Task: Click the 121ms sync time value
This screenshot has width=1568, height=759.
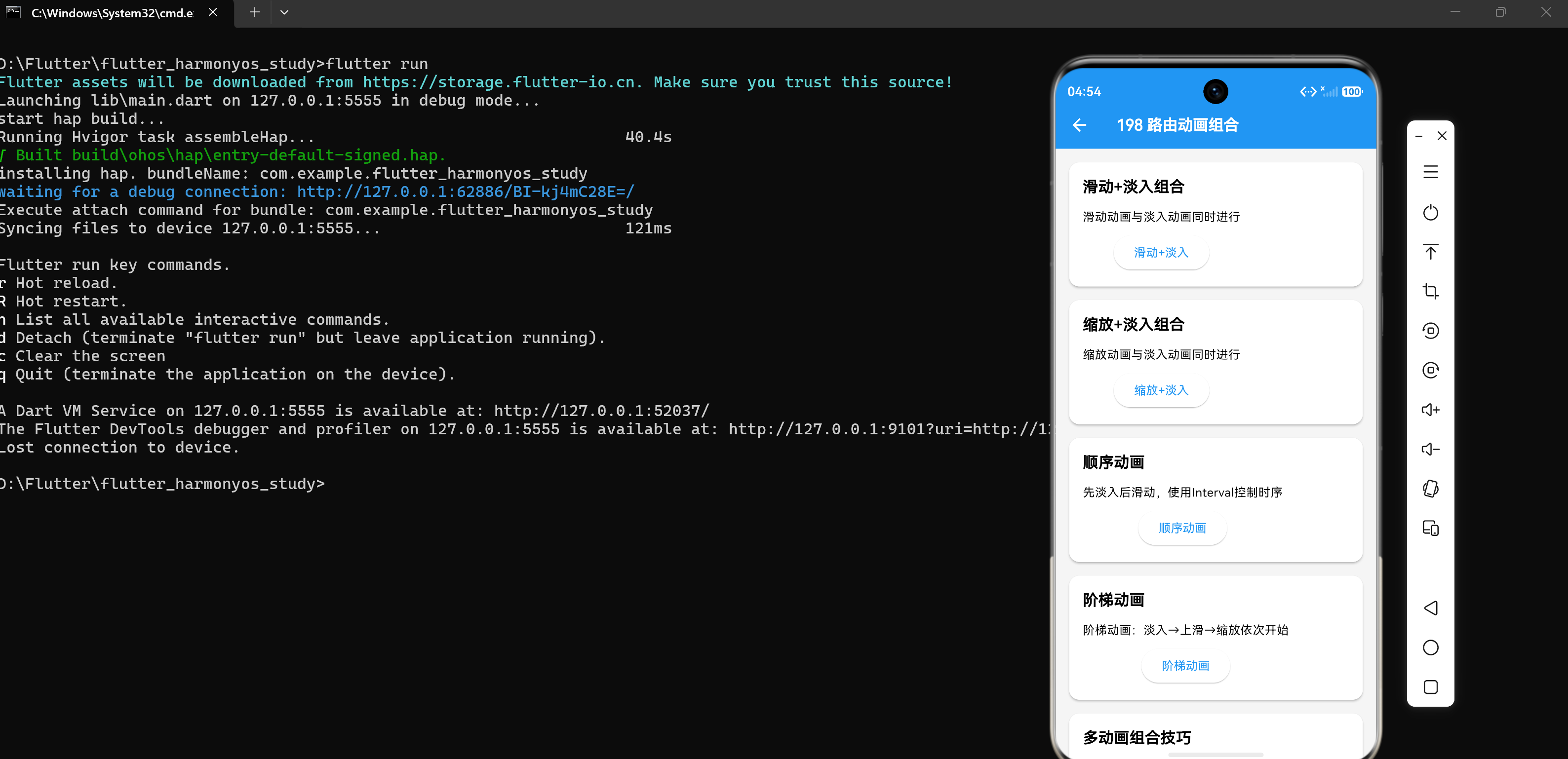Action: pos(648,228)
